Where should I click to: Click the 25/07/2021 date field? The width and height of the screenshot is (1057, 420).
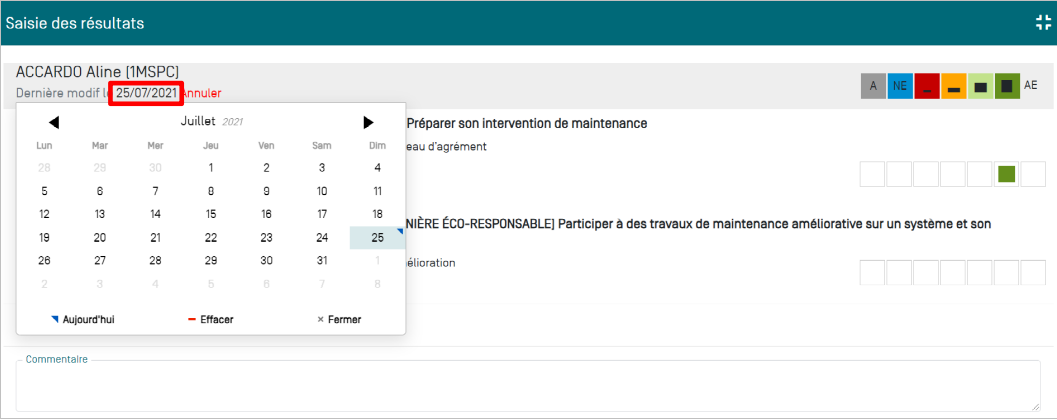tap(146, 93)
